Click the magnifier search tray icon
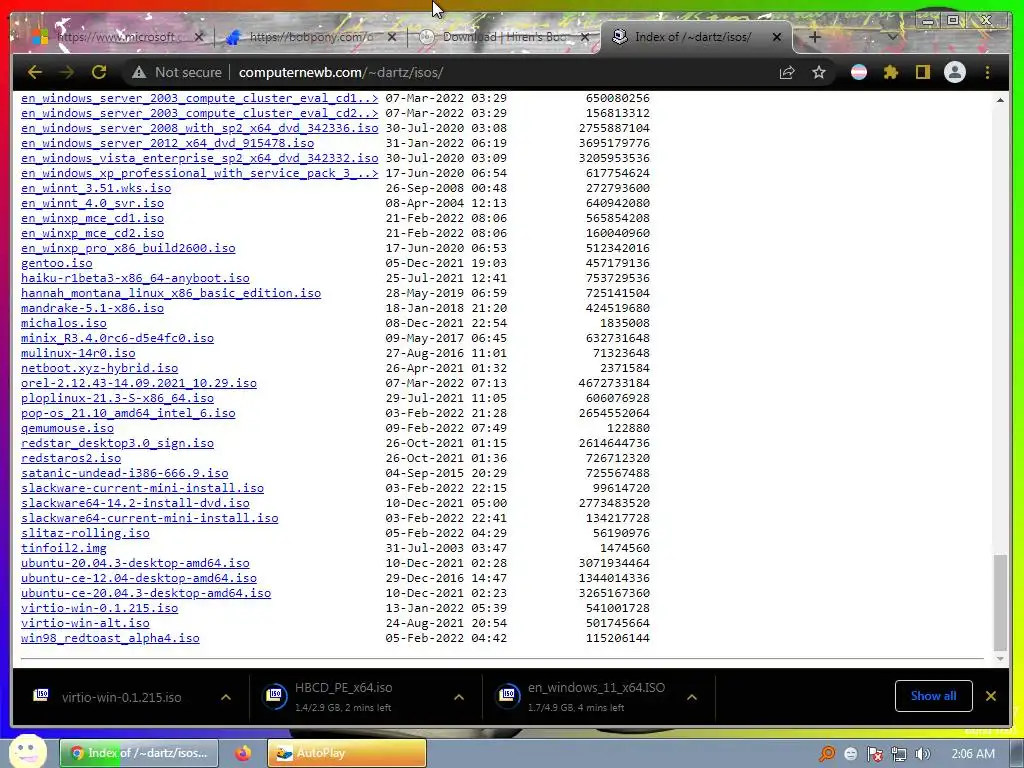1024x768 pixels. (x=827, y=754)
